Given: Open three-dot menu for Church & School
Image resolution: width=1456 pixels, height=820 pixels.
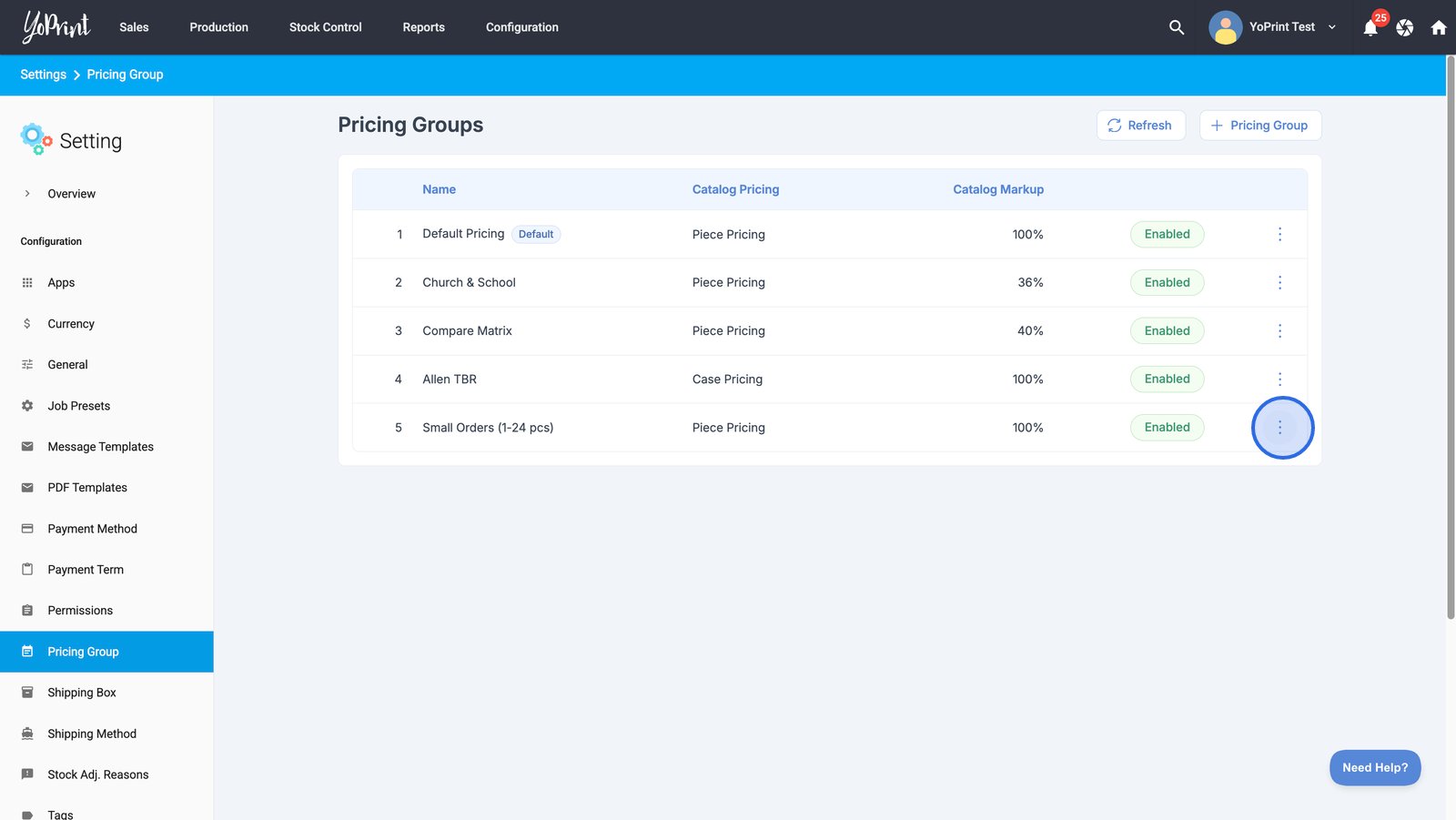Looking at the screenshot, I should coord(1279,283).
